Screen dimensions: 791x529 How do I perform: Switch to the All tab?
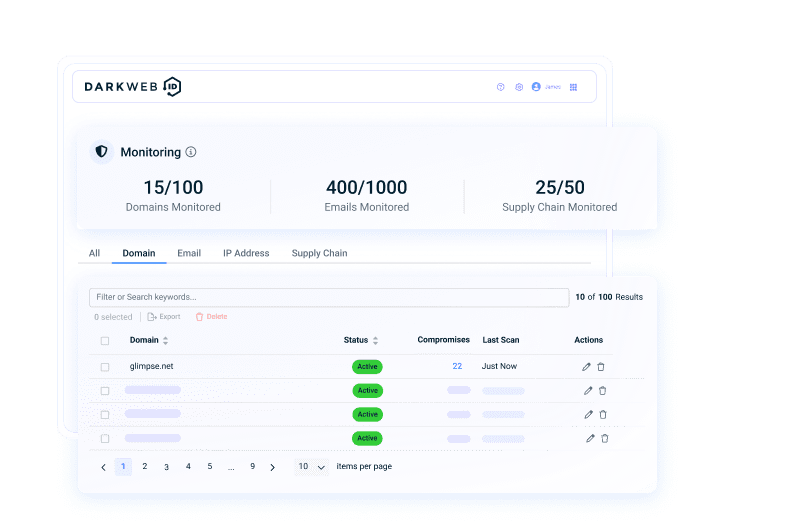(94, 253)
